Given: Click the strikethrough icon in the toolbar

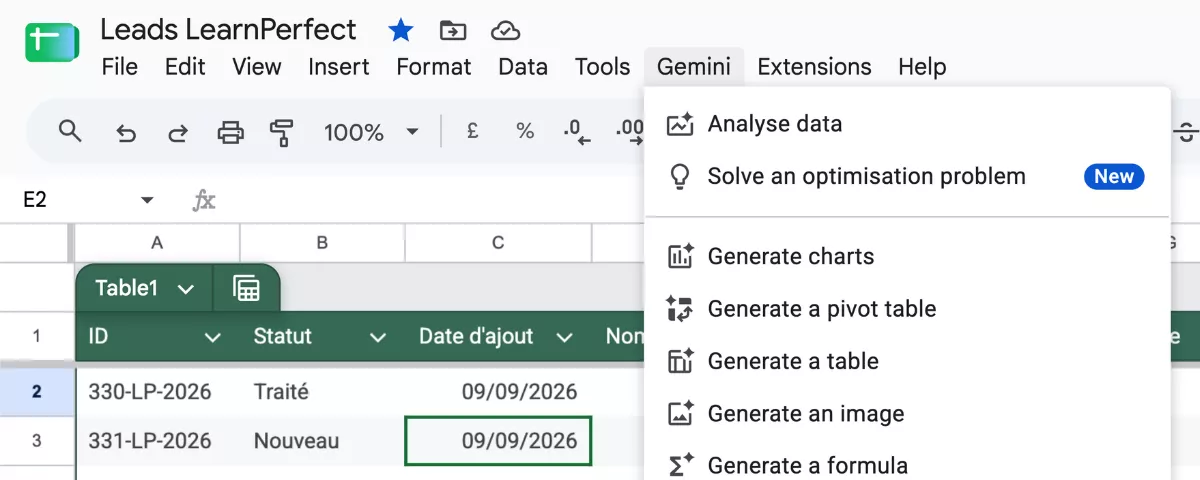Looking at the screenshot, I should pyautogui.click(x=1186, y=131).
